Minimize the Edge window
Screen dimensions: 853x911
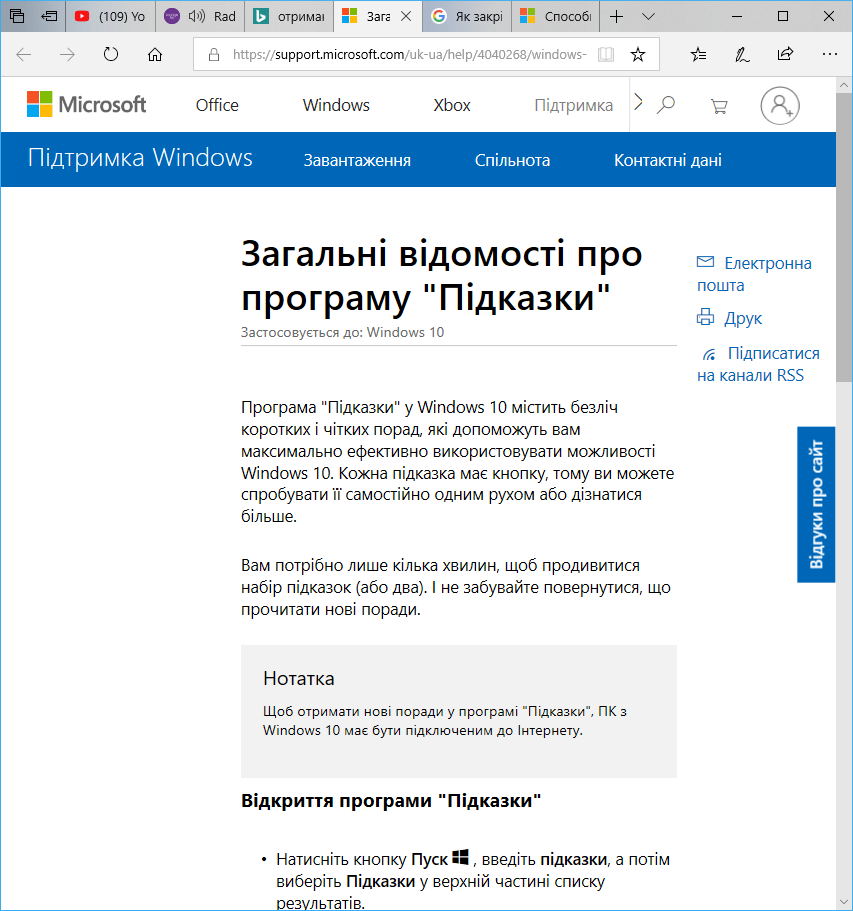pyautogui.click(x=737, y=16)
